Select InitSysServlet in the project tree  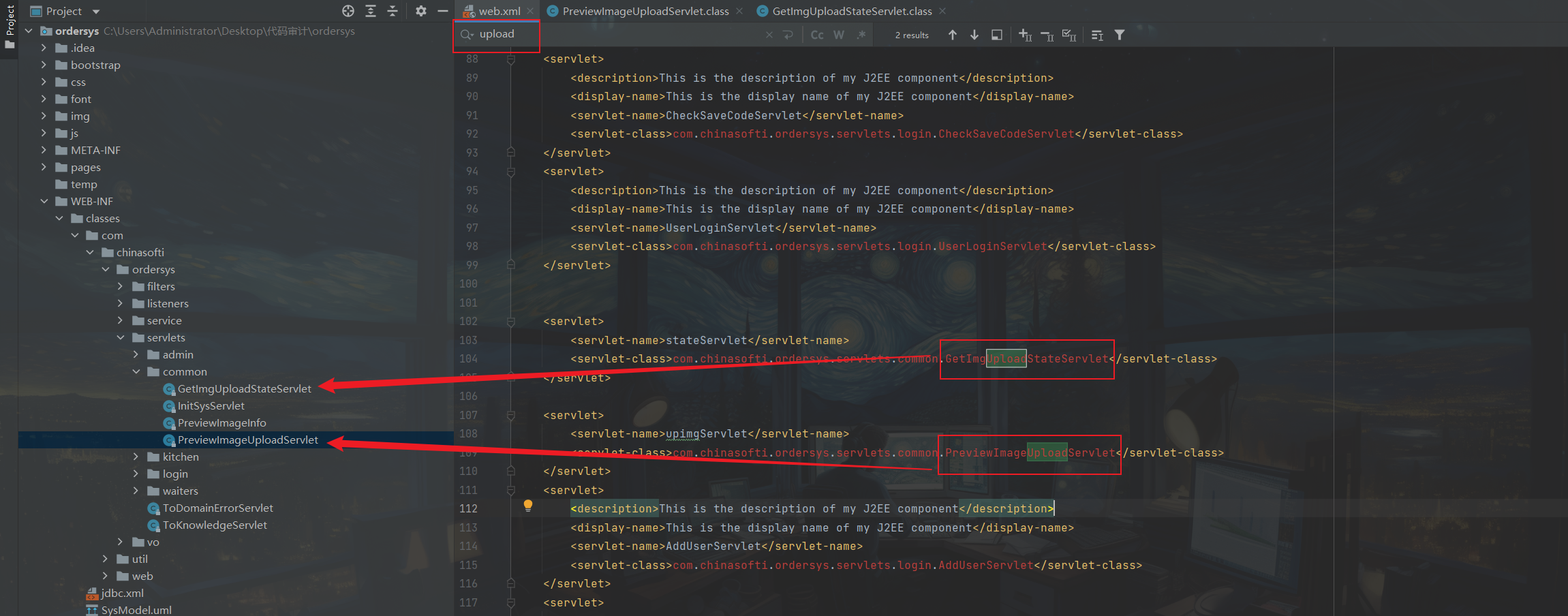(211, 405)
